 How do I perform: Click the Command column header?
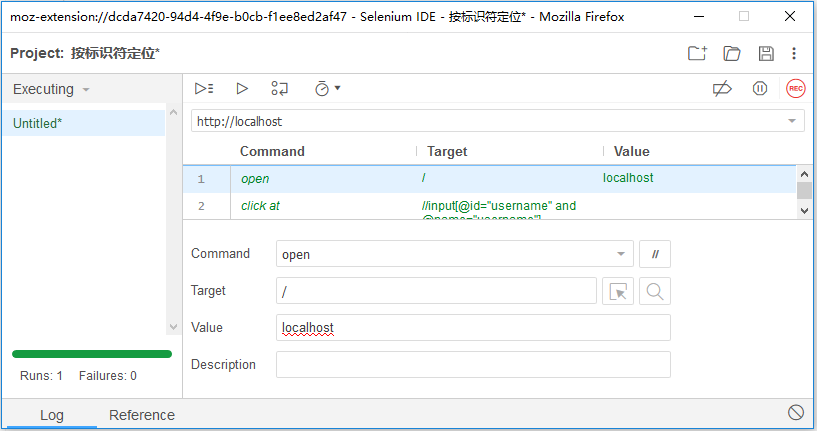click(272, 151)
